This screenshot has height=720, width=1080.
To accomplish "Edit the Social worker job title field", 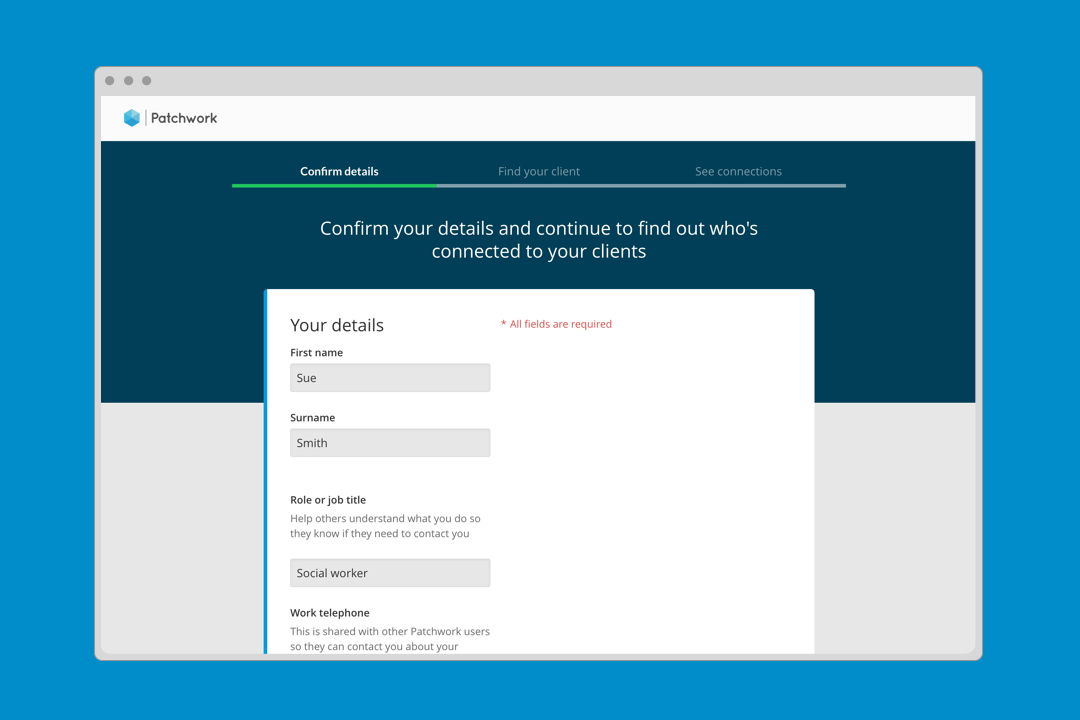I will tap(390, 573).
